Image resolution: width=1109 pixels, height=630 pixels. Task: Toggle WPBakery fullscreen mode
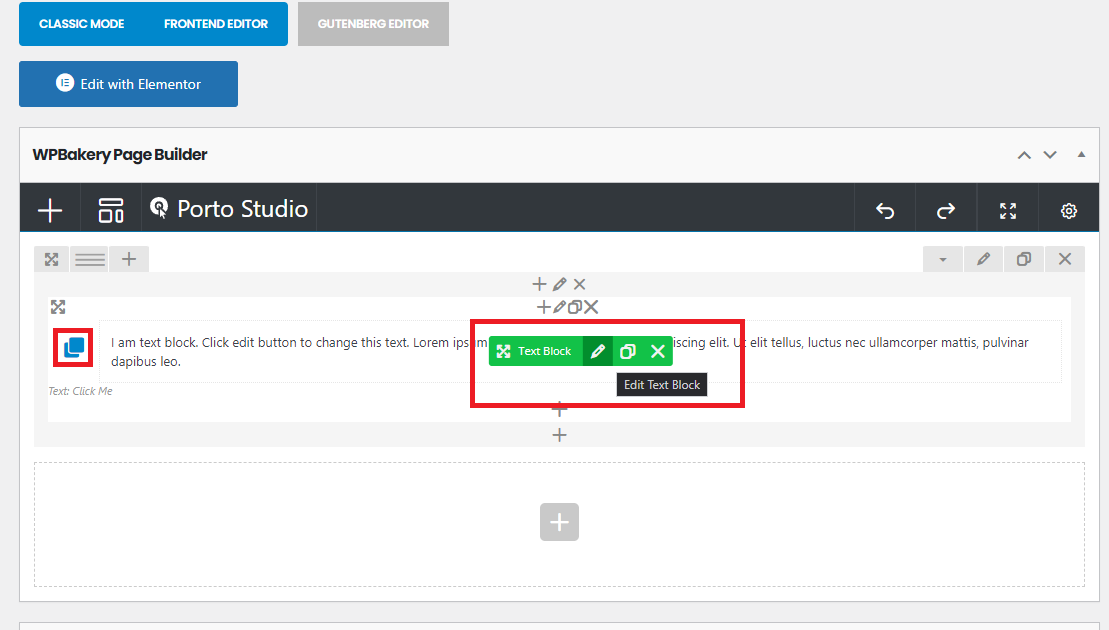coord(1007,210)
